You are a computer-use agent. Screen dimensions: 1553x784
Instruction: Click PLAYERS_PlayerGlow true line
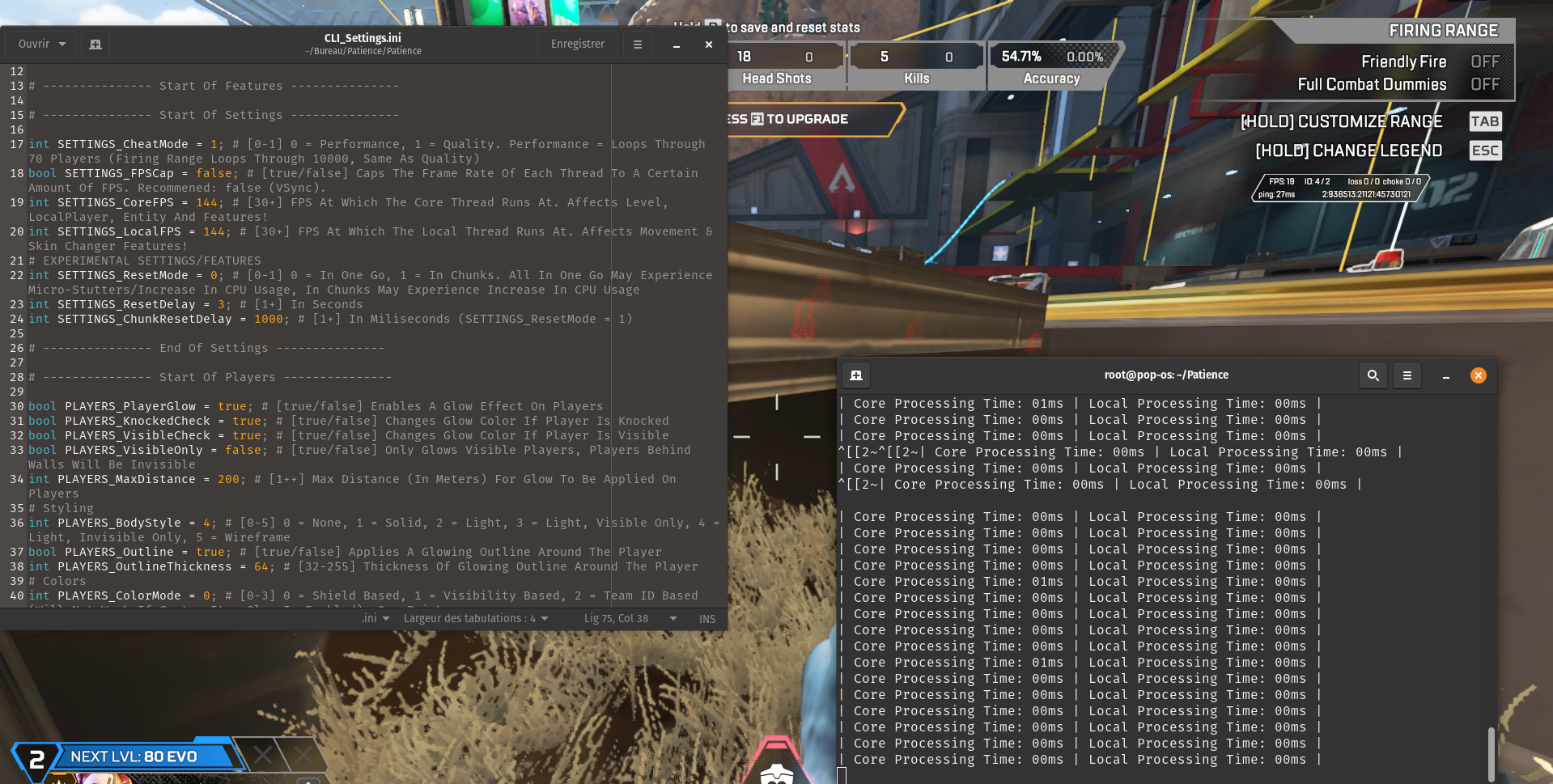[316, 406]
